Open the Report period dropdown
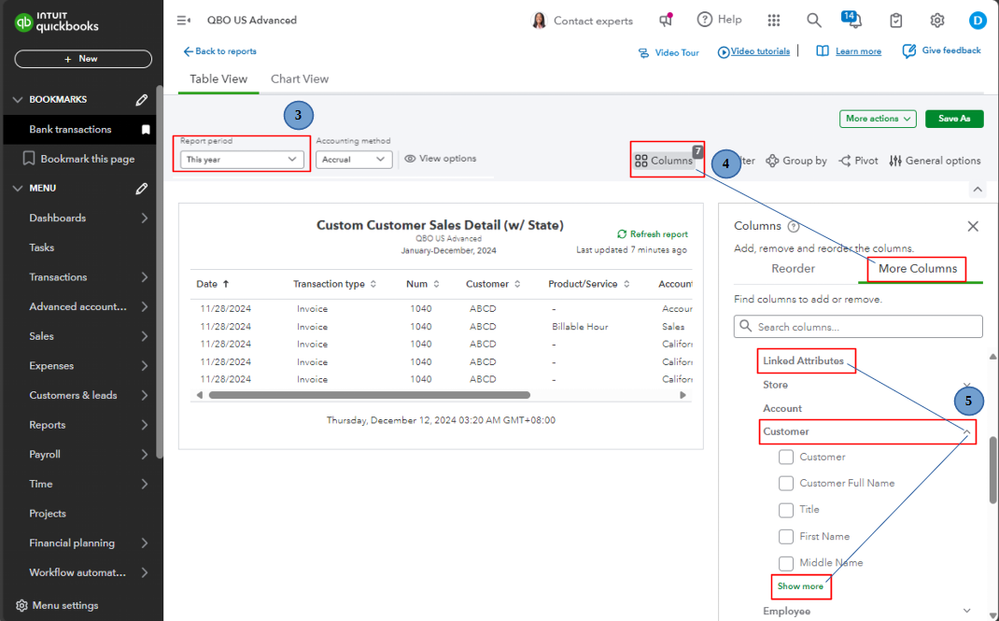 241,159
